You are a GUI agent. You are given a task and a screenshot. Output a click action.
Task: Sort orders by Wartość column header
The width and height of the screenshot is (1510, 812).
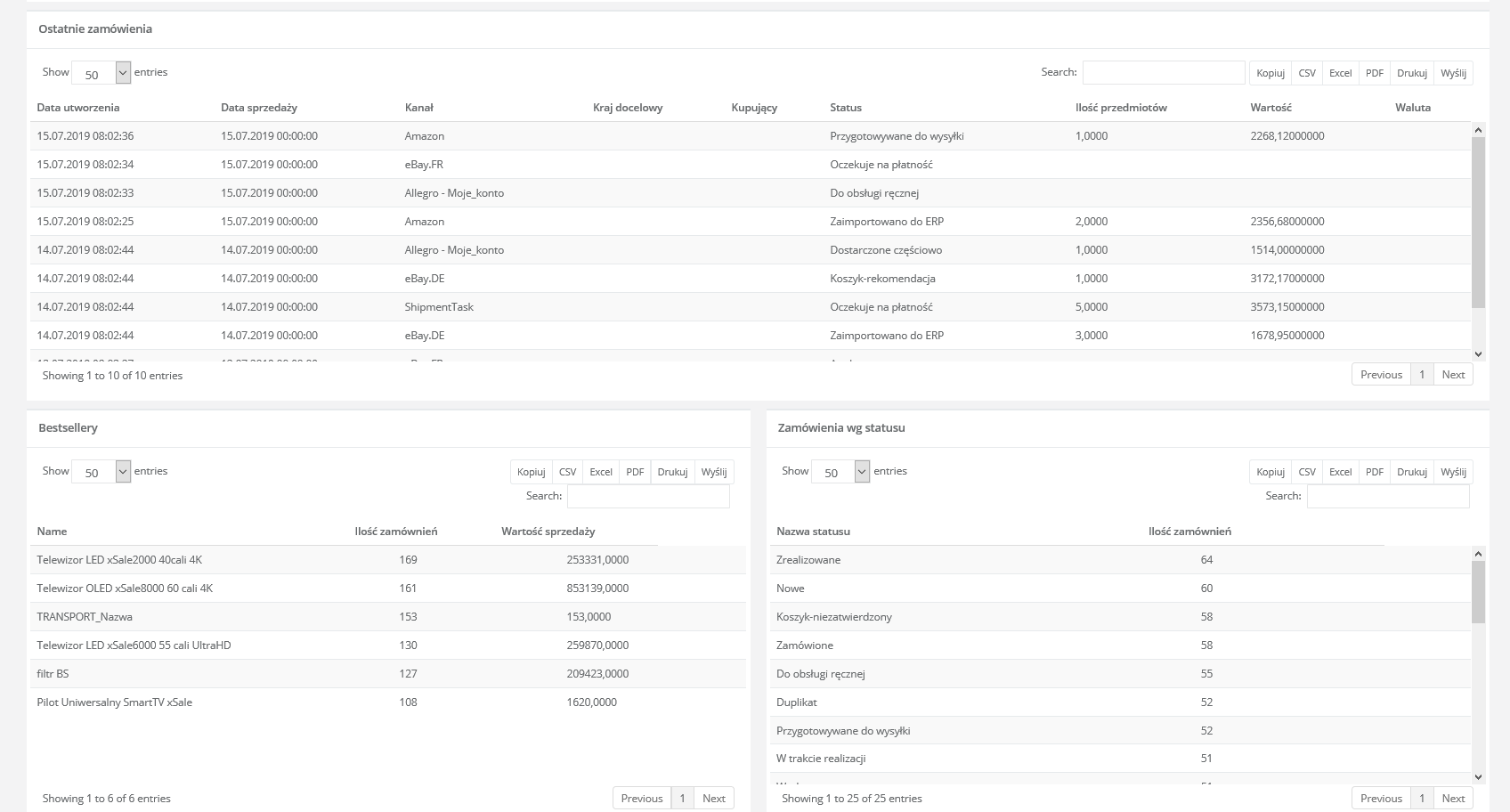tap(1271, 108)
